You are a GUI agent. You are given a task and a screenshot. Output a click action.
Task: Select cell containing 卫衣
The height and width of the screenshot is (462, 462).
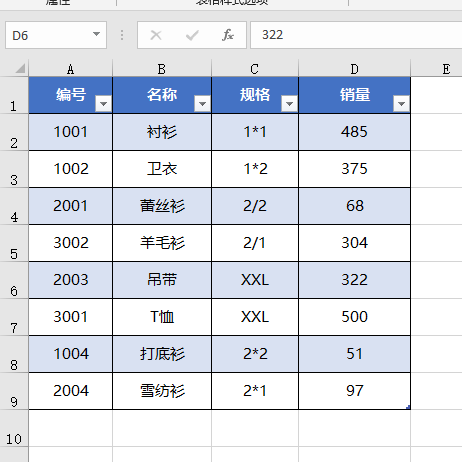click(x=162, y=169)
